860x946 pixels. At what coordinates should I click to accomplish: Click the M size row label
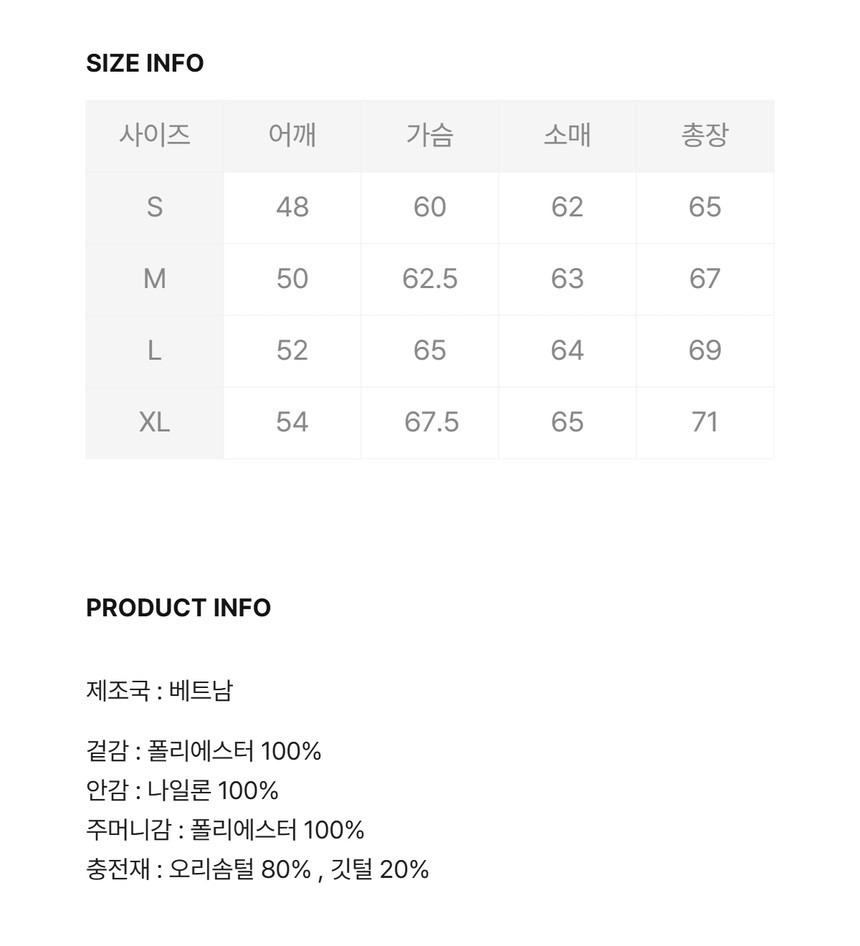tap(154, 279)
